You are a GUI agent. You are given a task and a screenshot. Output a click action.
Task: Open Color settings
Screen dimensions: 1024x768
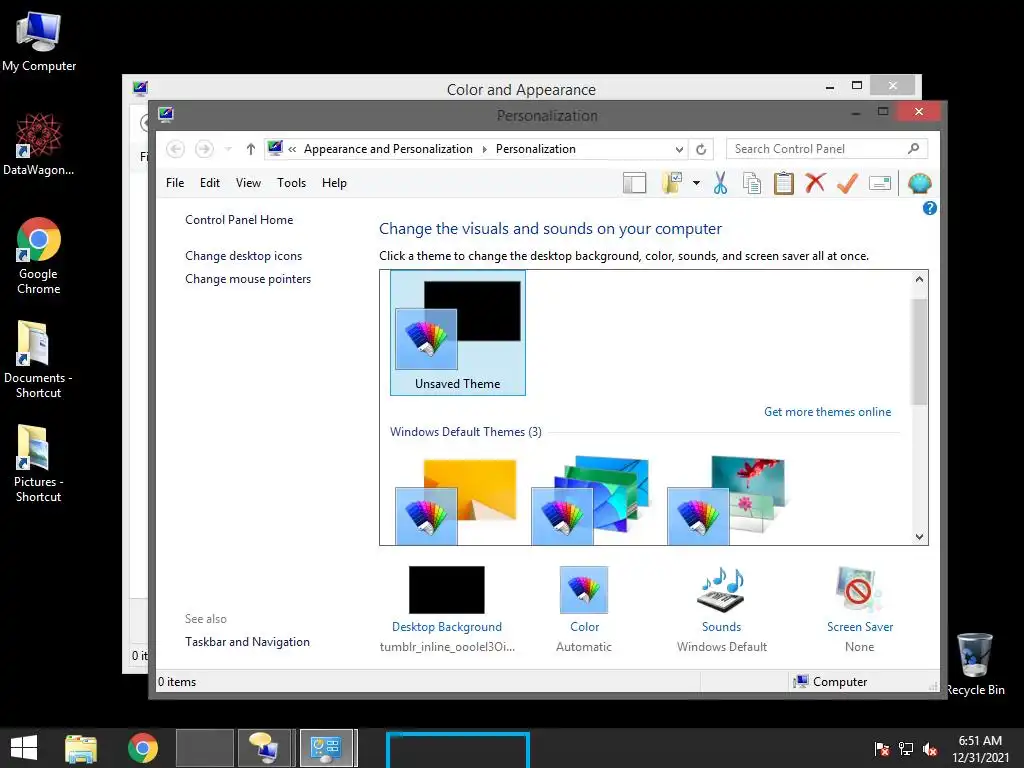pyautogui.click(x=584, y=609)
